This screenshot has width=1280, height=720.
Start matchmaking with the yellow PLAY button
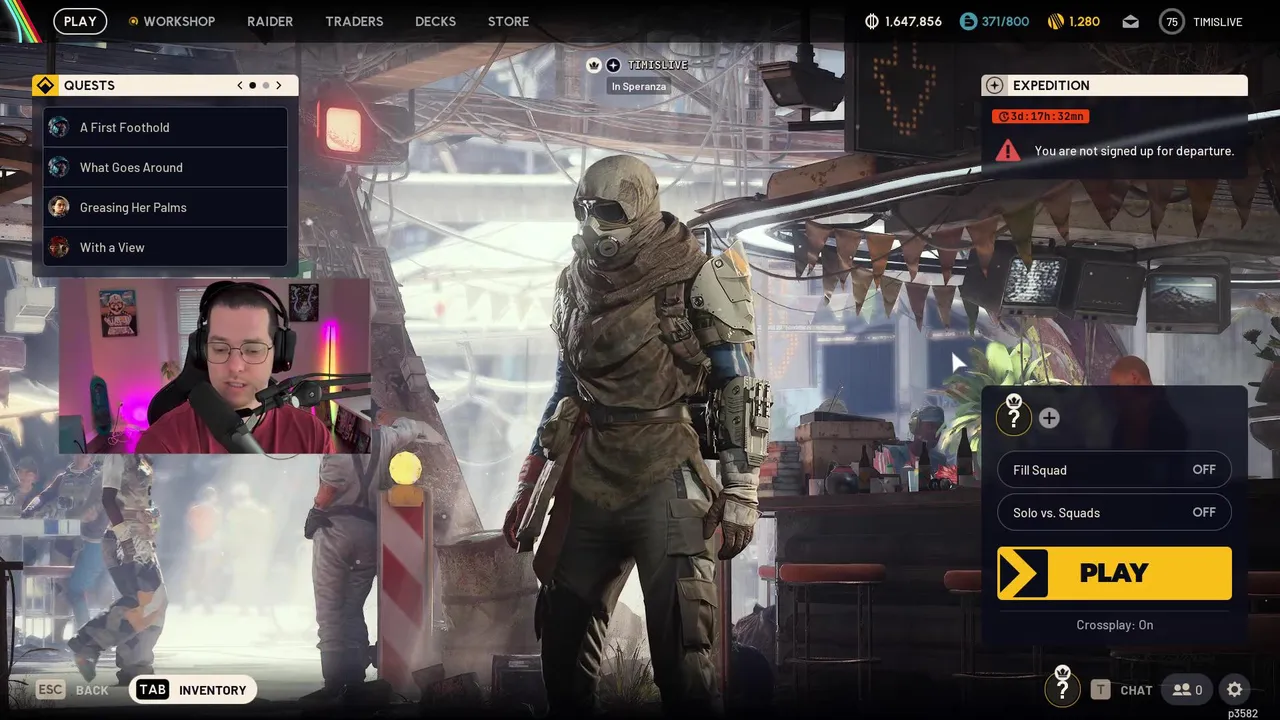point(1114,573)
